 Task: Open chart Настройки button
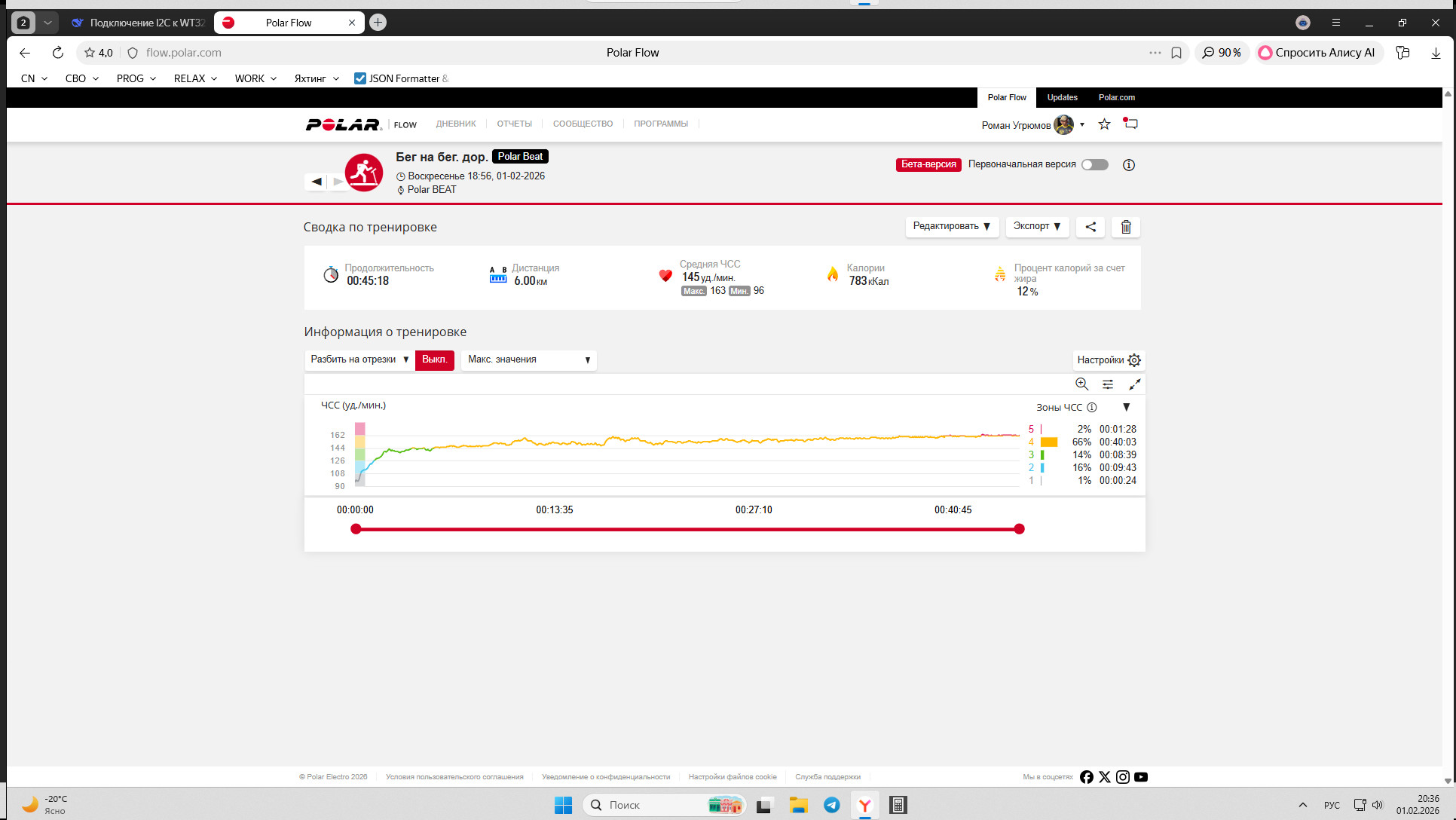tap(1109, 360)
